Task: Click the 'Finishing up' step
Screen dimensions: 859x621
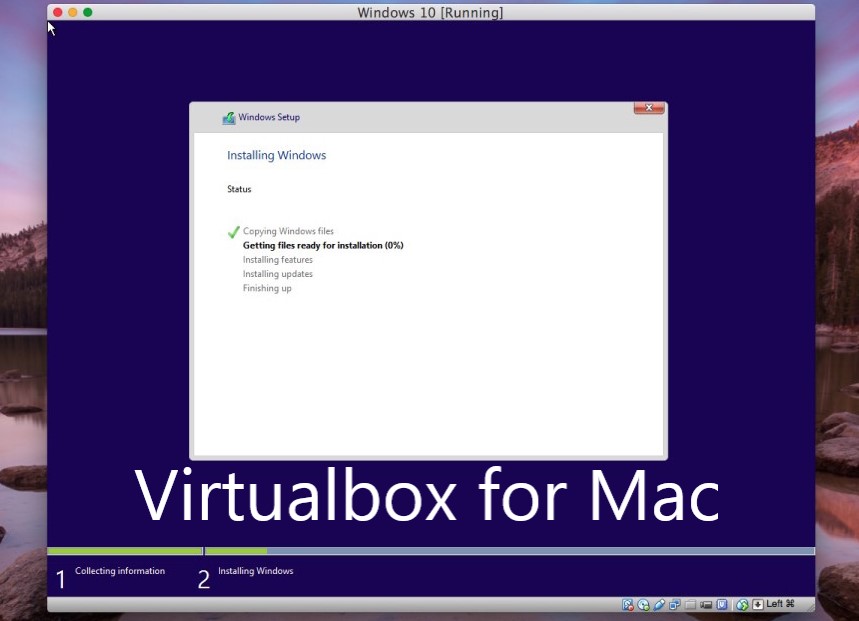Action: (x=267, y=288)
